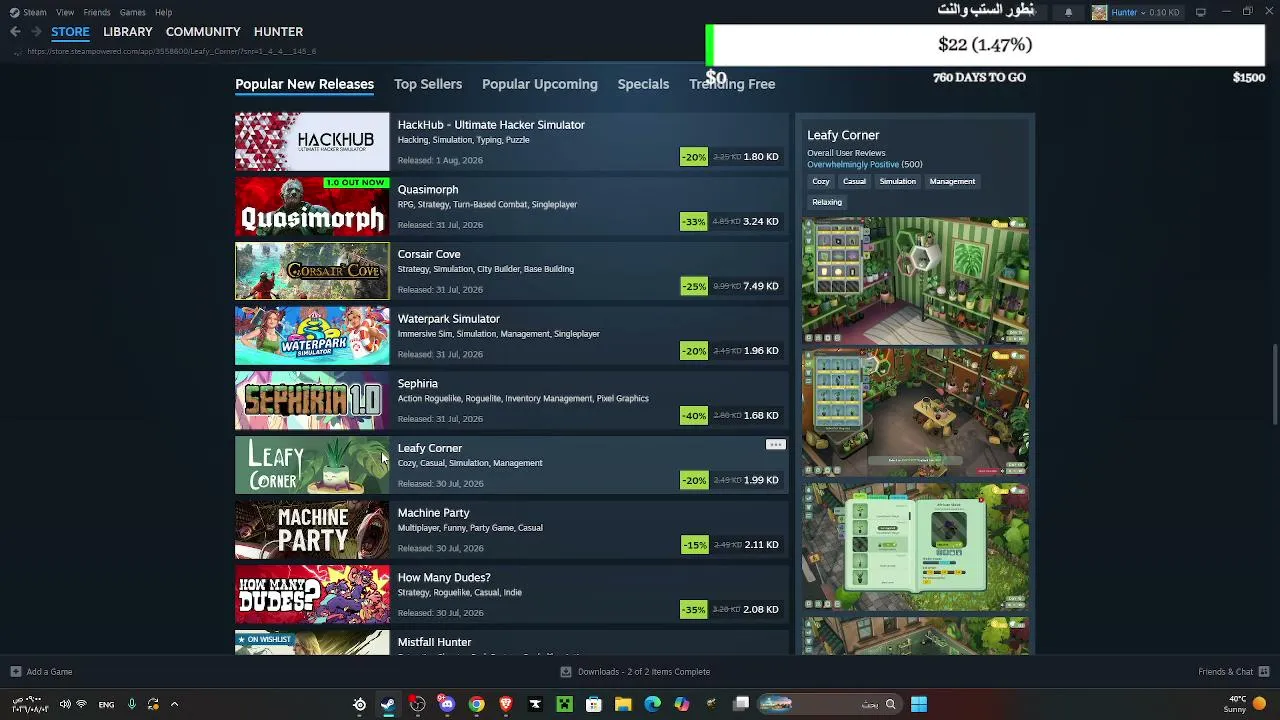Screen dimensions: 1280x720
Task: Click the Relaxing tag in preview panel
Action: coord(827,202)
